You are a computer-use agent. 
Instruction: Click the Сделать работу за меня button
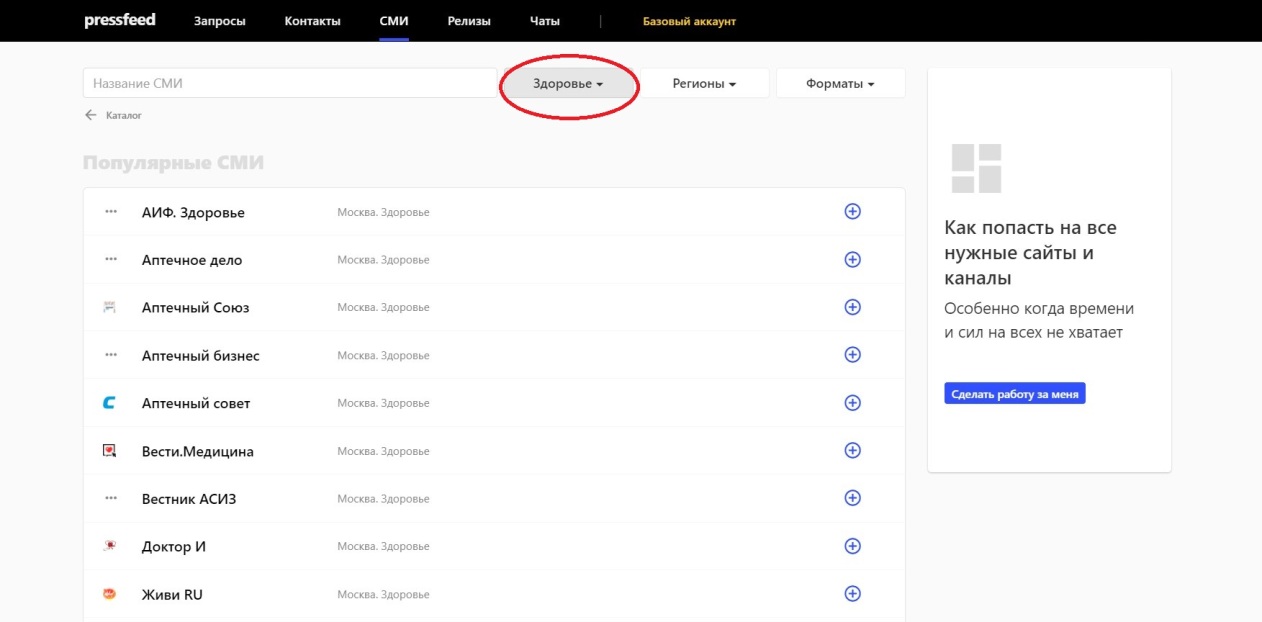click(x=1014, y=394)
